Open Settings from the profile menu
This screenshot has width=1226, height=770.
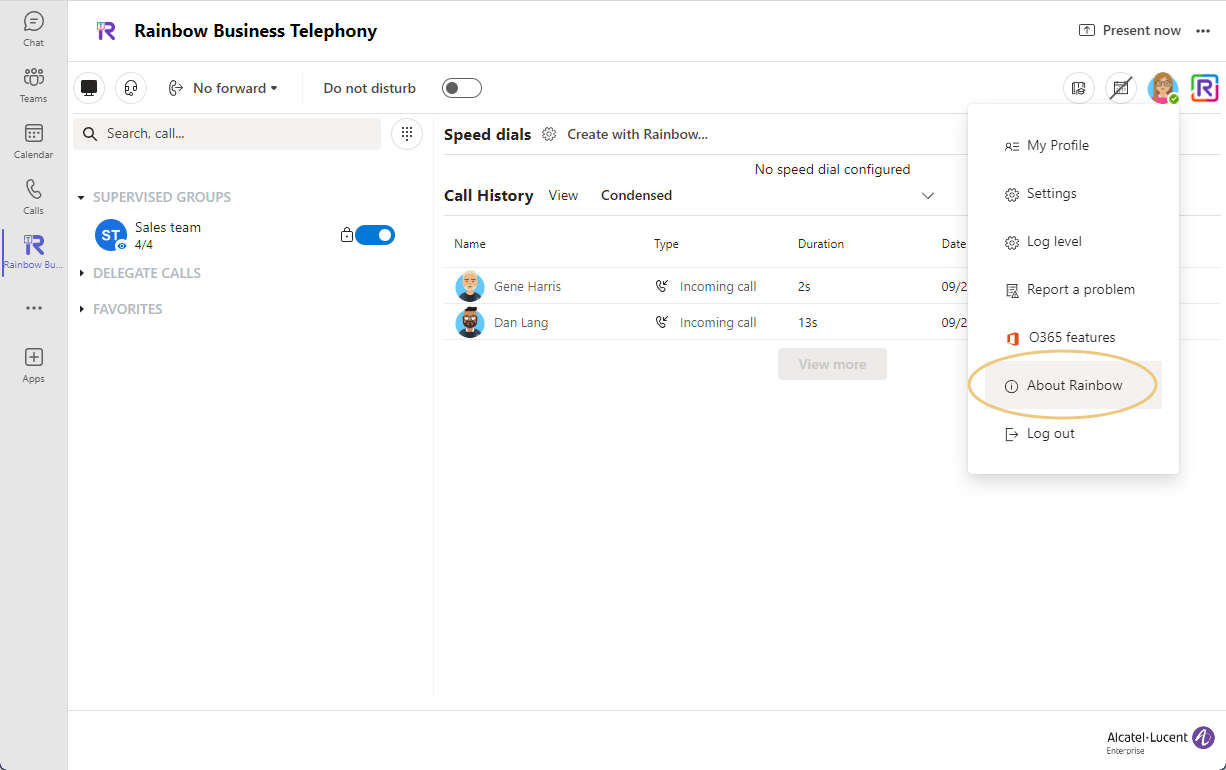[1051, 193]
